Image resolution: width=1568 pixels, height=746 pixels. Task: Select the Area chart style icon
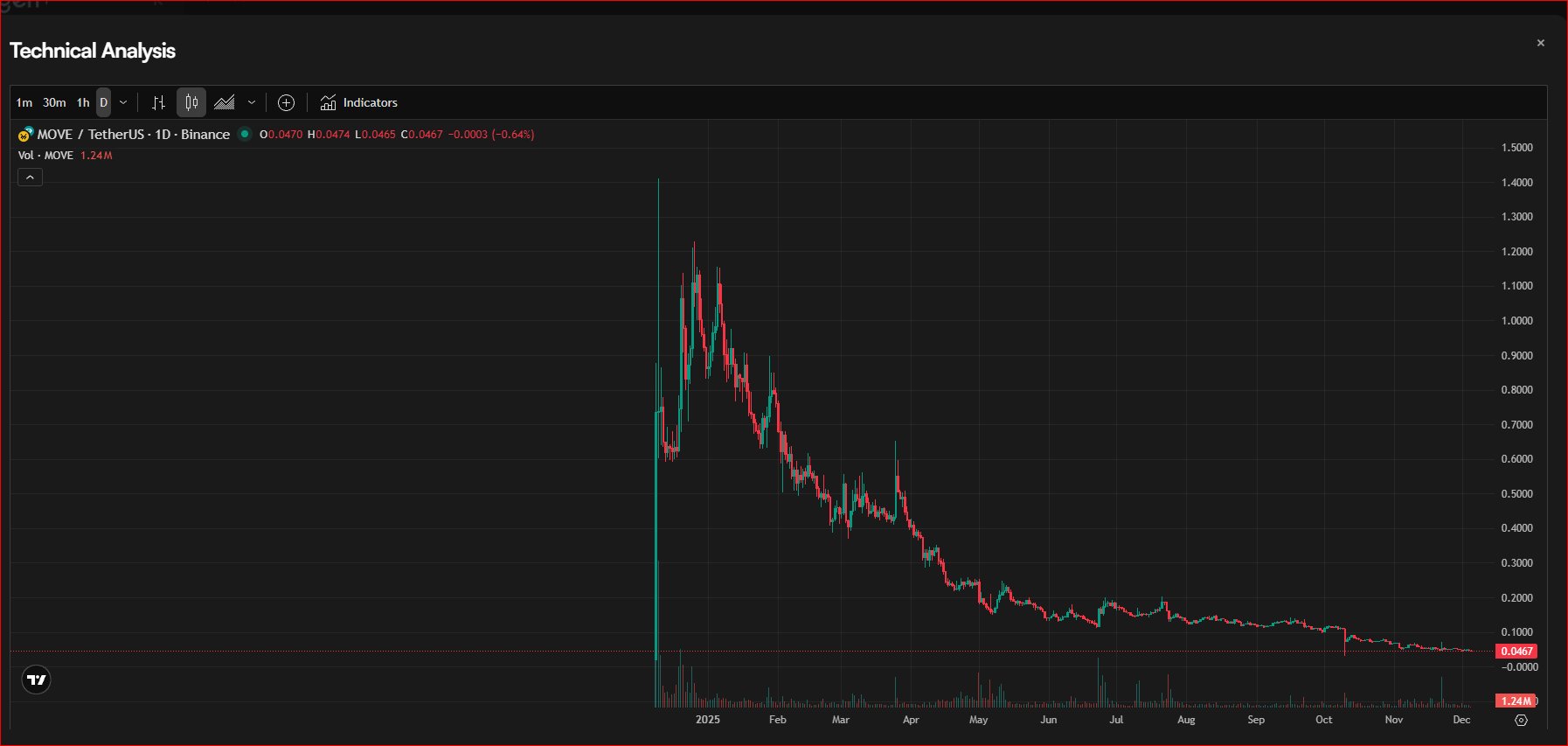click(225, 102)
